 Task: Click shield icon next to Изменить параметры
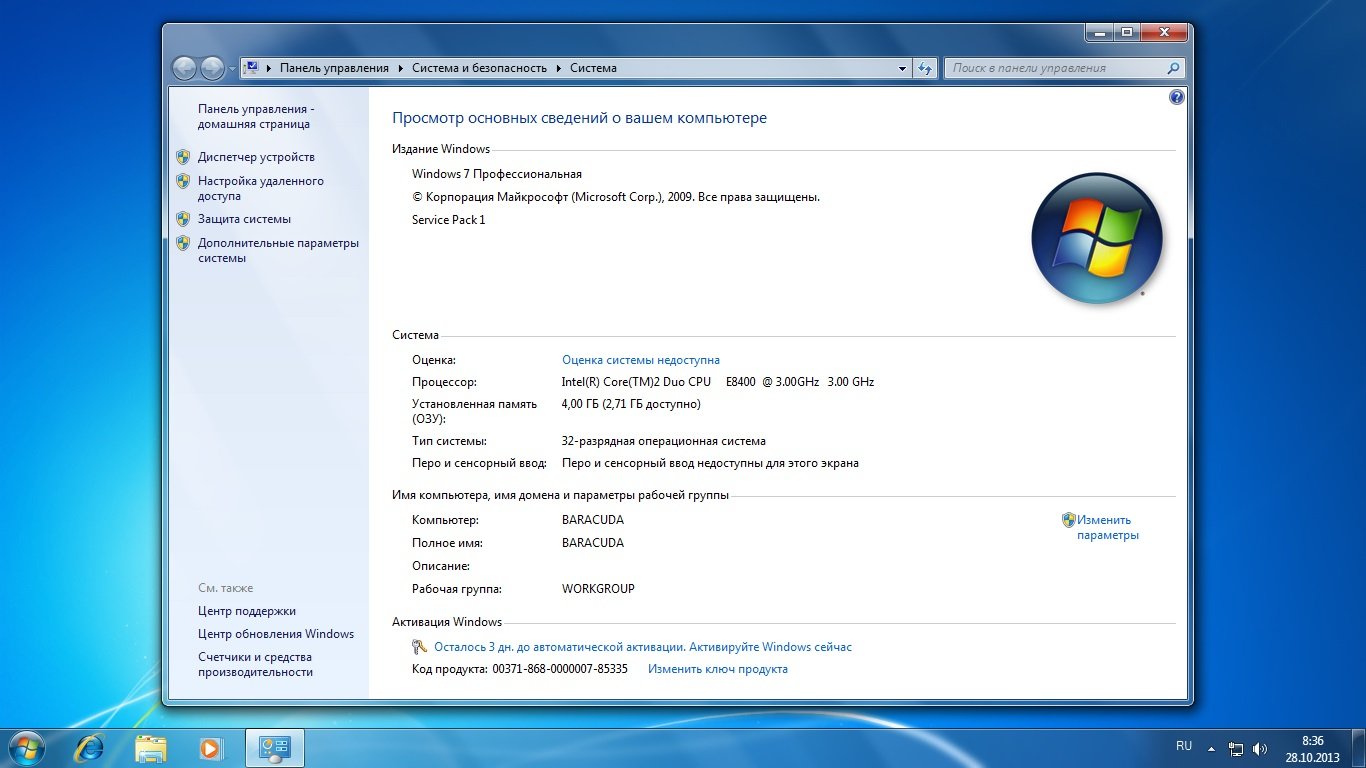click(1068, 520)
